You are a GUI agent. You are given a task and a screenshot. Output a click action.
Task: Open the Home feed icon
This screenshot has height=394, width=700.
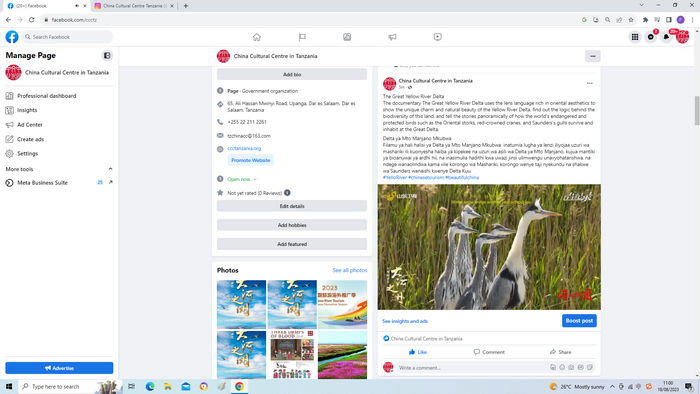tap(257, 37)
